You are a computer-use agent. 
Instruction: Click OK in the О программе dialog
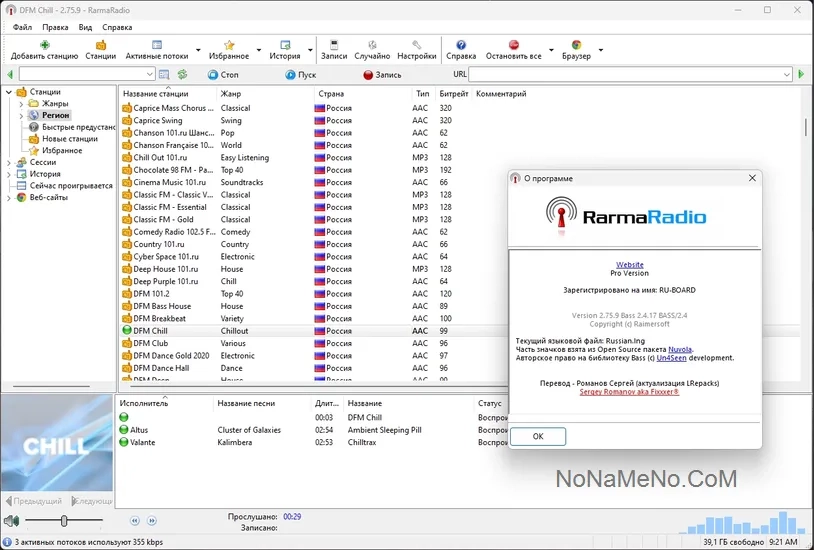[538, 436]
